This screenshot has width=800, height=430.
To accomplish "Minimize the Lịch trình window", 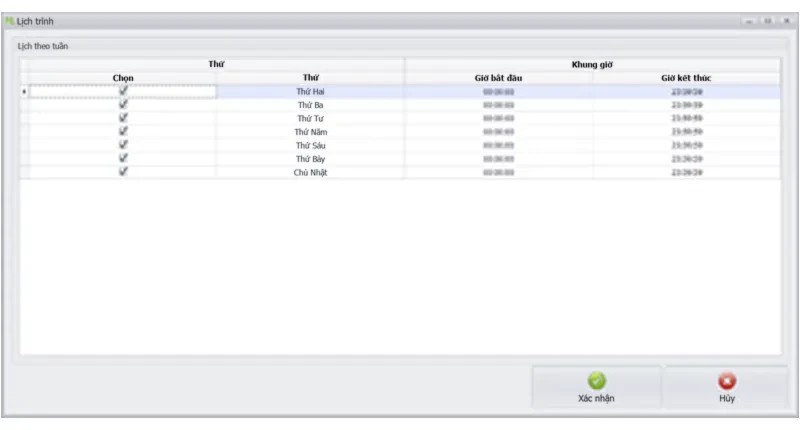I will tap(749, 21).
